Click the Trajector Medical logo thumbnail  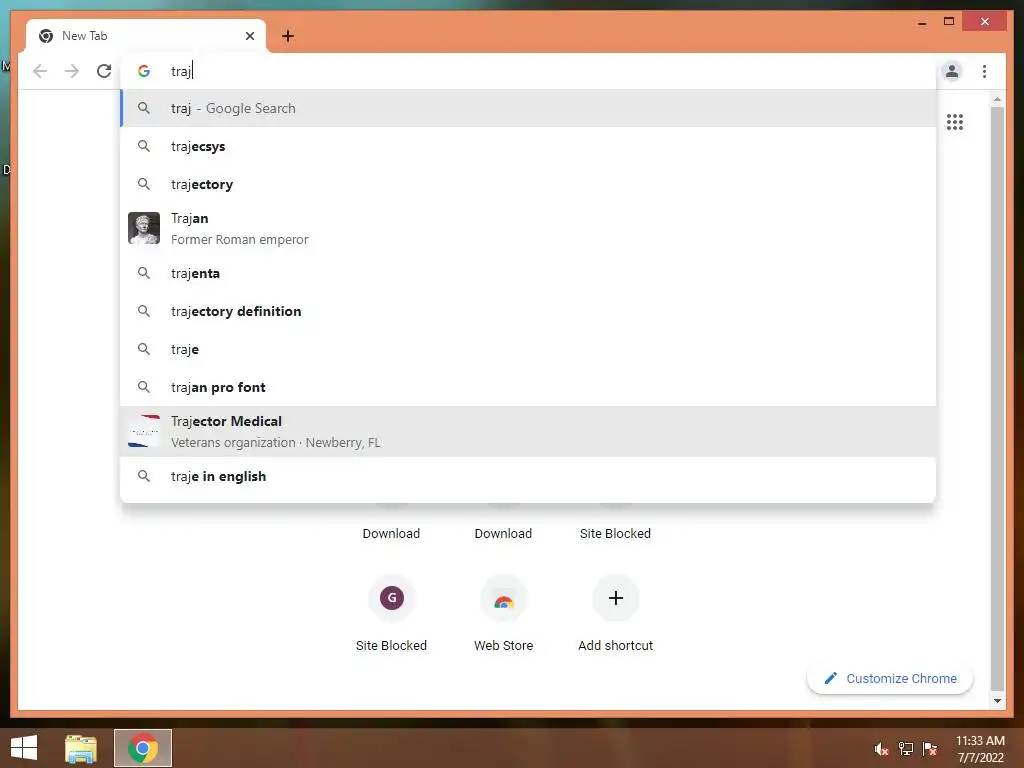tap(144, 431)
